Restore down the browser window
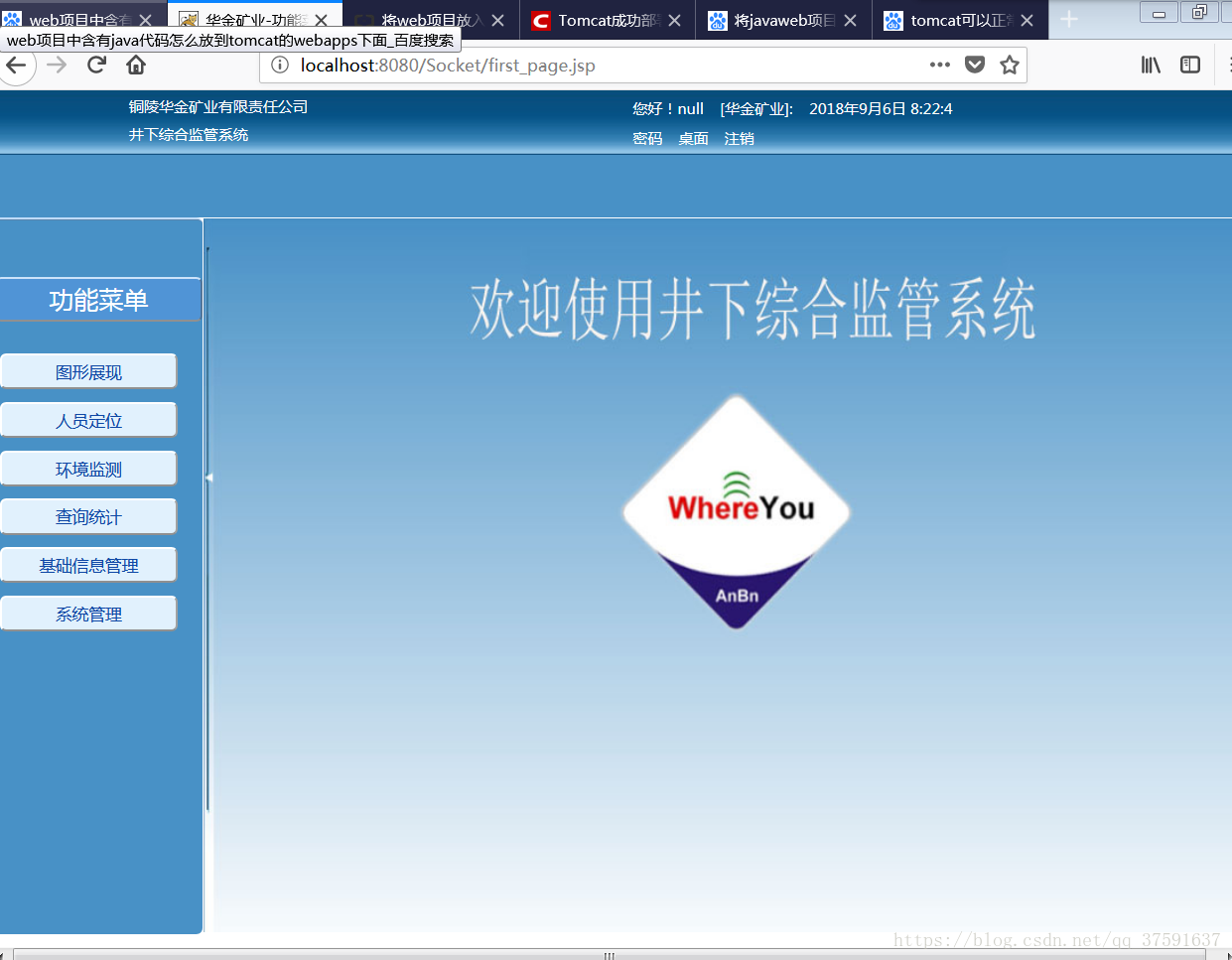 1199,13
